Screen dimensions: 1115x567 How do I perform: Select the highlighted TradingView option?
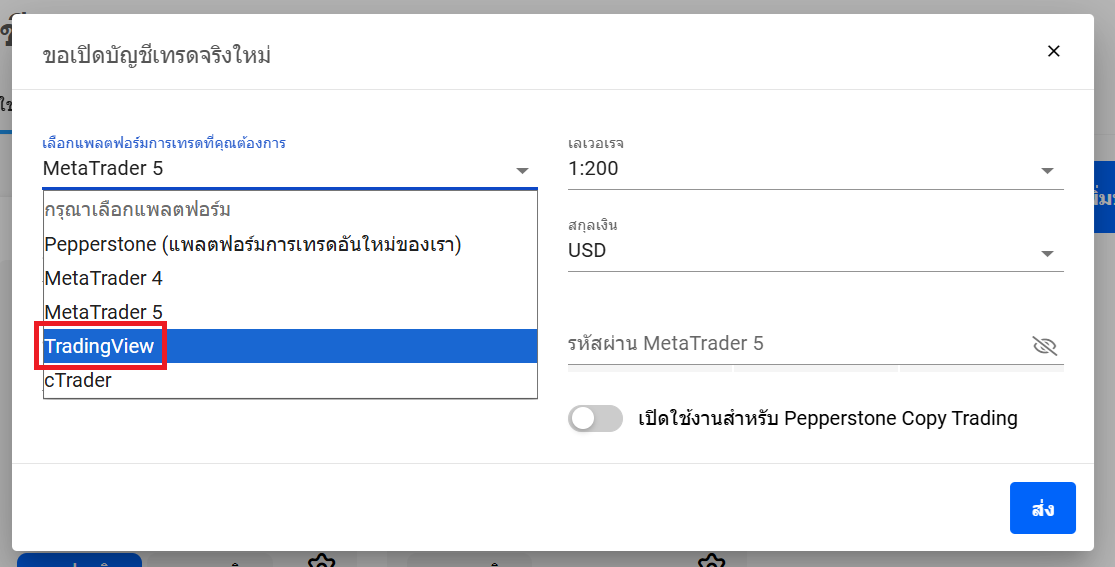point(100,346)
